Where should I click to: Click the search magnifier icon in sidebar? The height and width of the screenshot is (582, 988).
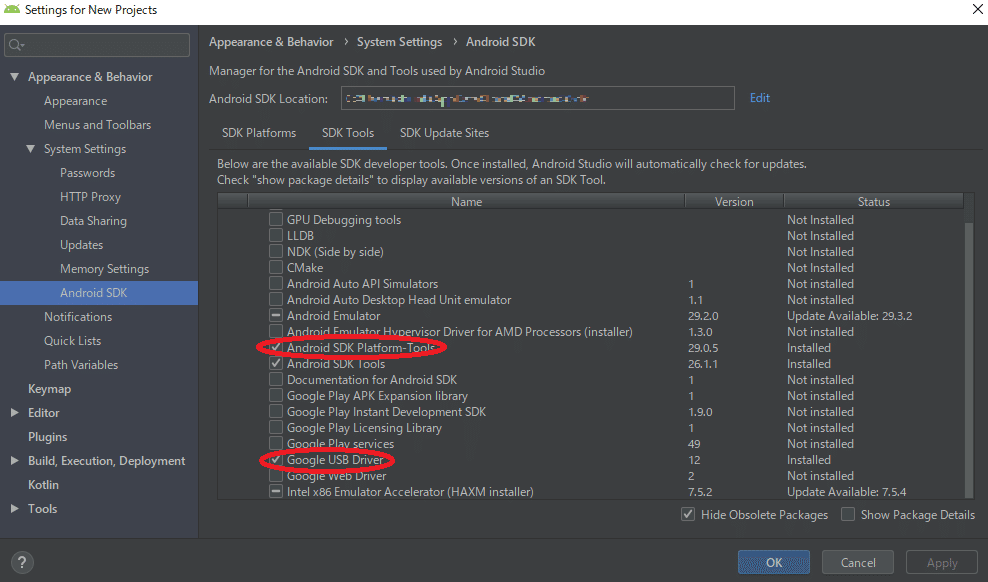[17, 45]
